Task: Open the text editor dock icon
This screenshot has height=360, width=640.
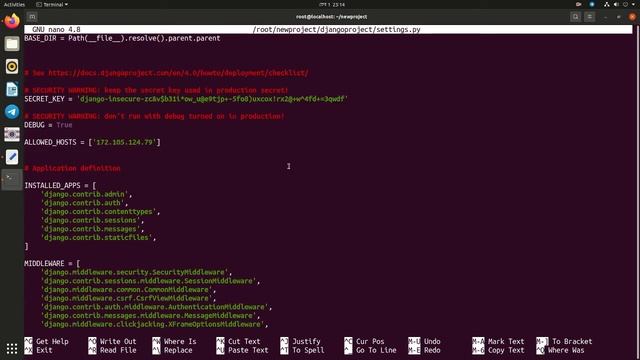Action: click(12, 157)
